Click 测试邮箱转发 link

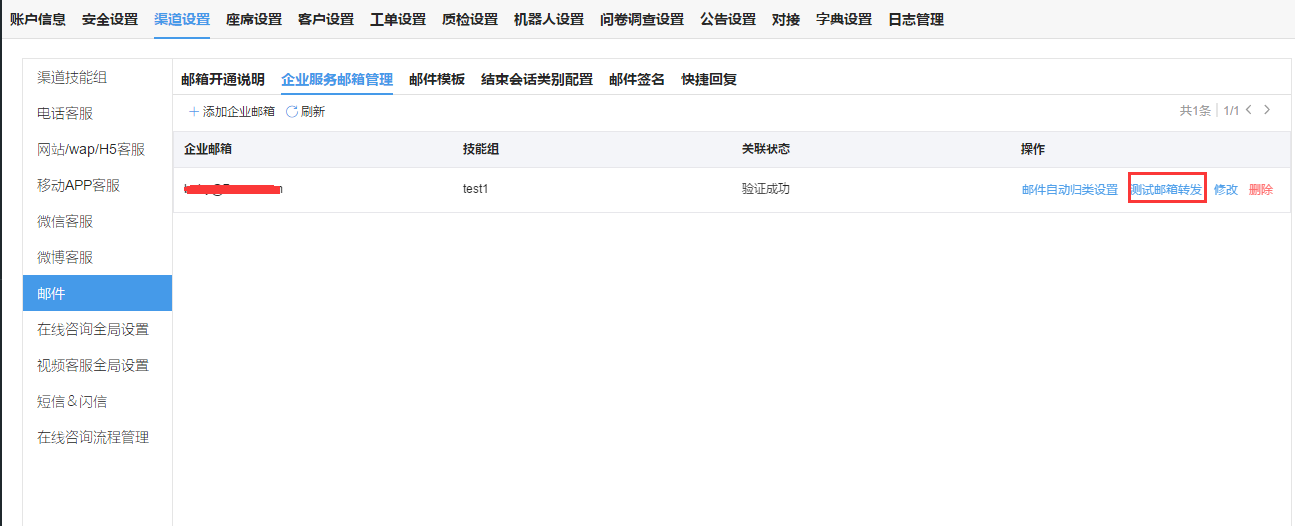[x=1167, y=189]
